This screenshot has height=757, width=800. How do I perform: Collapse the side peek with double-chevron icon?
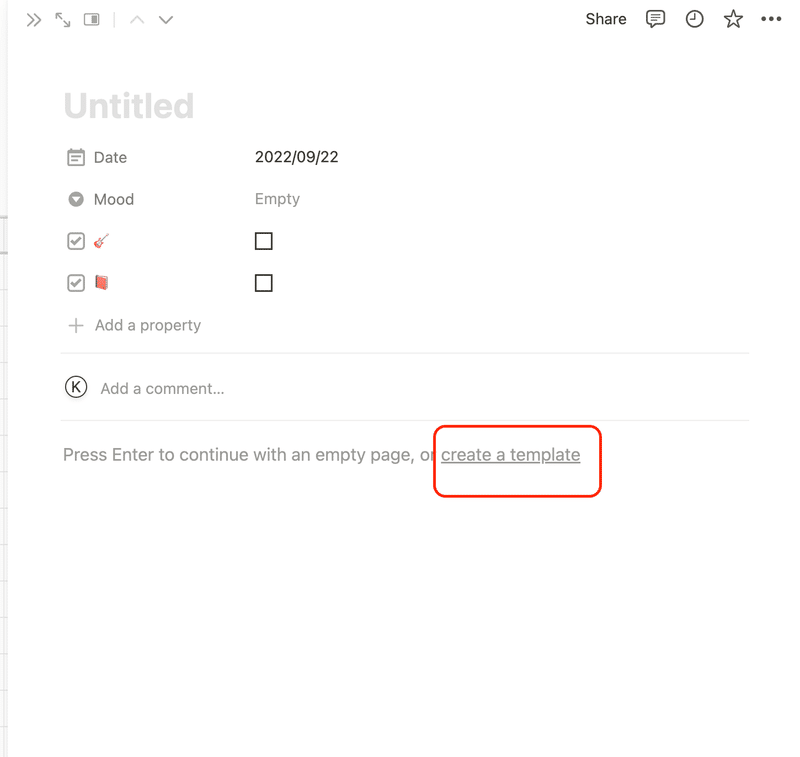tap(34, 20)
